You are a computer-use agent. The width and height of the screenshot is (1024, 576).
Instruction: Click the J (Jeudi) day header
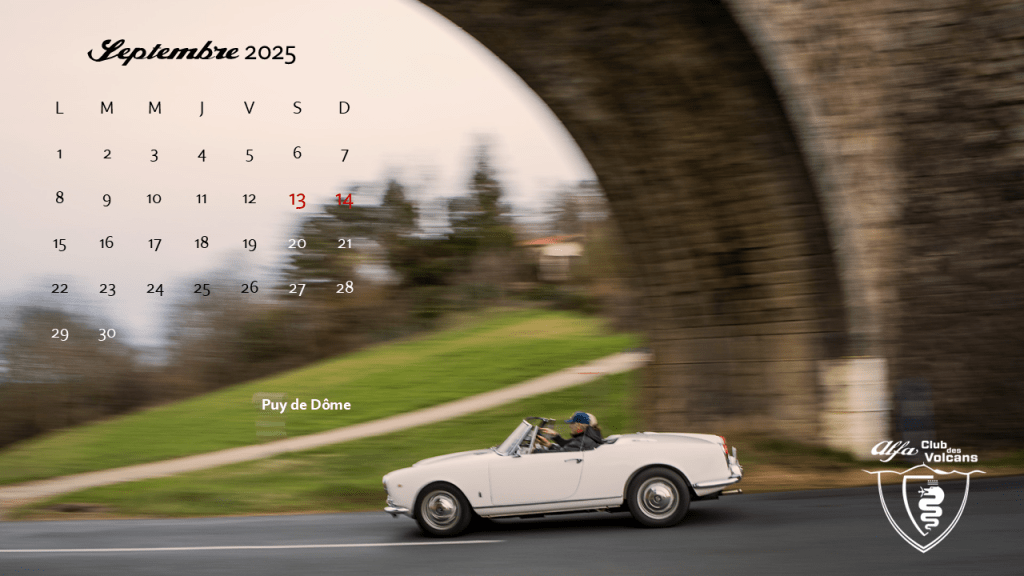pos(202,108)
